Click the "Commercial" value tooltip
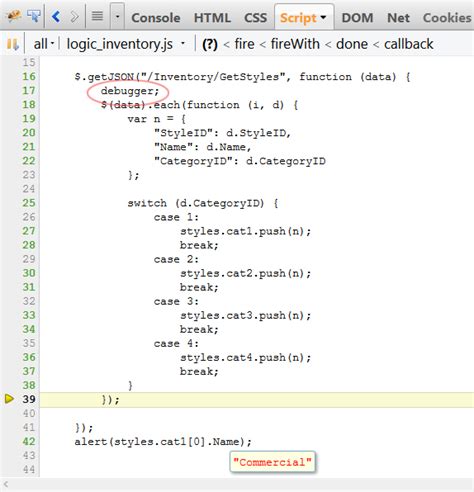 click(x=272, y=462)
